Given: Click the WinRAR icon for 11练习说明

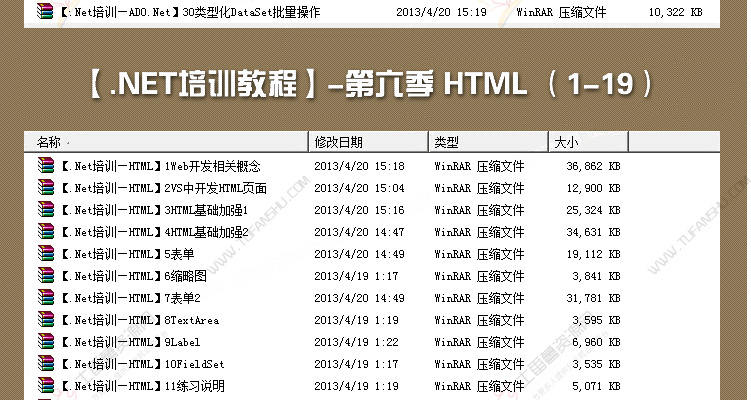Looking at the screenshot, I should [46, 386].
